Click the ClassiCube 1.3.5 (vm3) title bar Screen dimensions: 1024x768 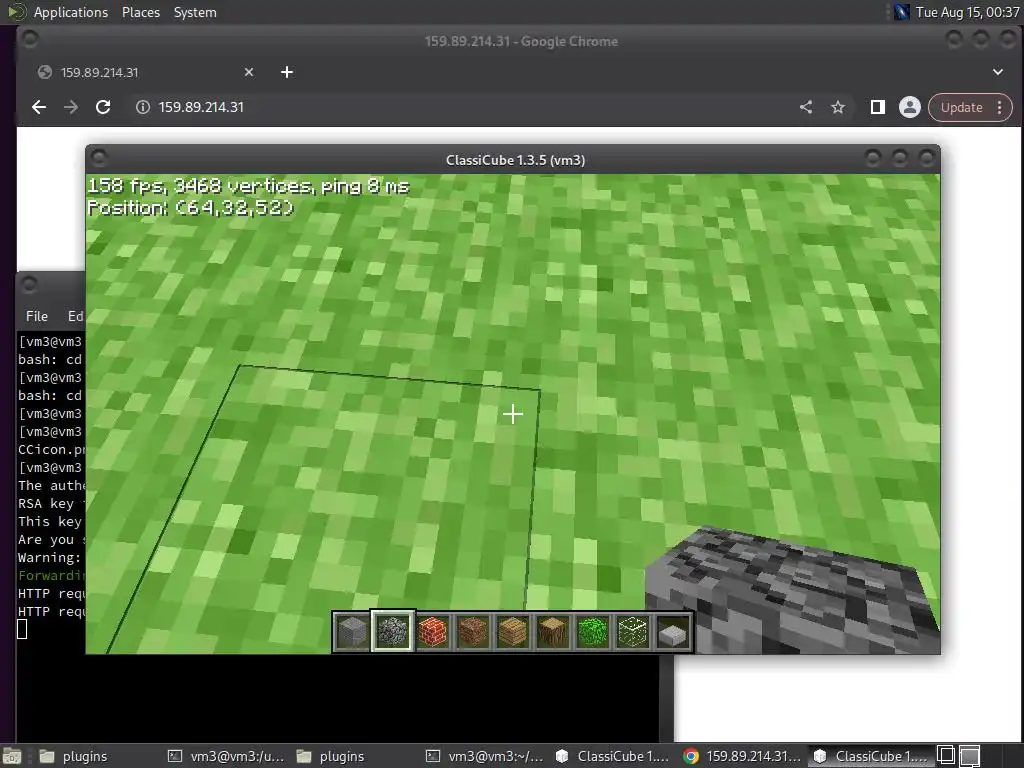515,160
